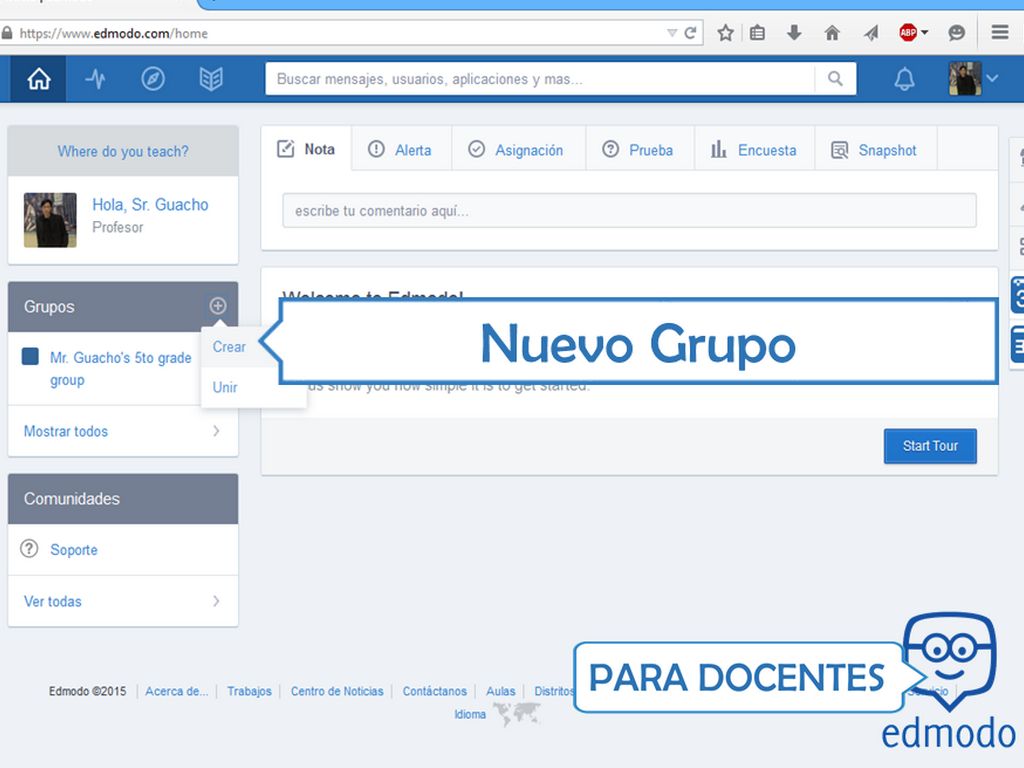
Task: Click the search magnifier icon
Action: pyautogui.click(x=835, y=79)
